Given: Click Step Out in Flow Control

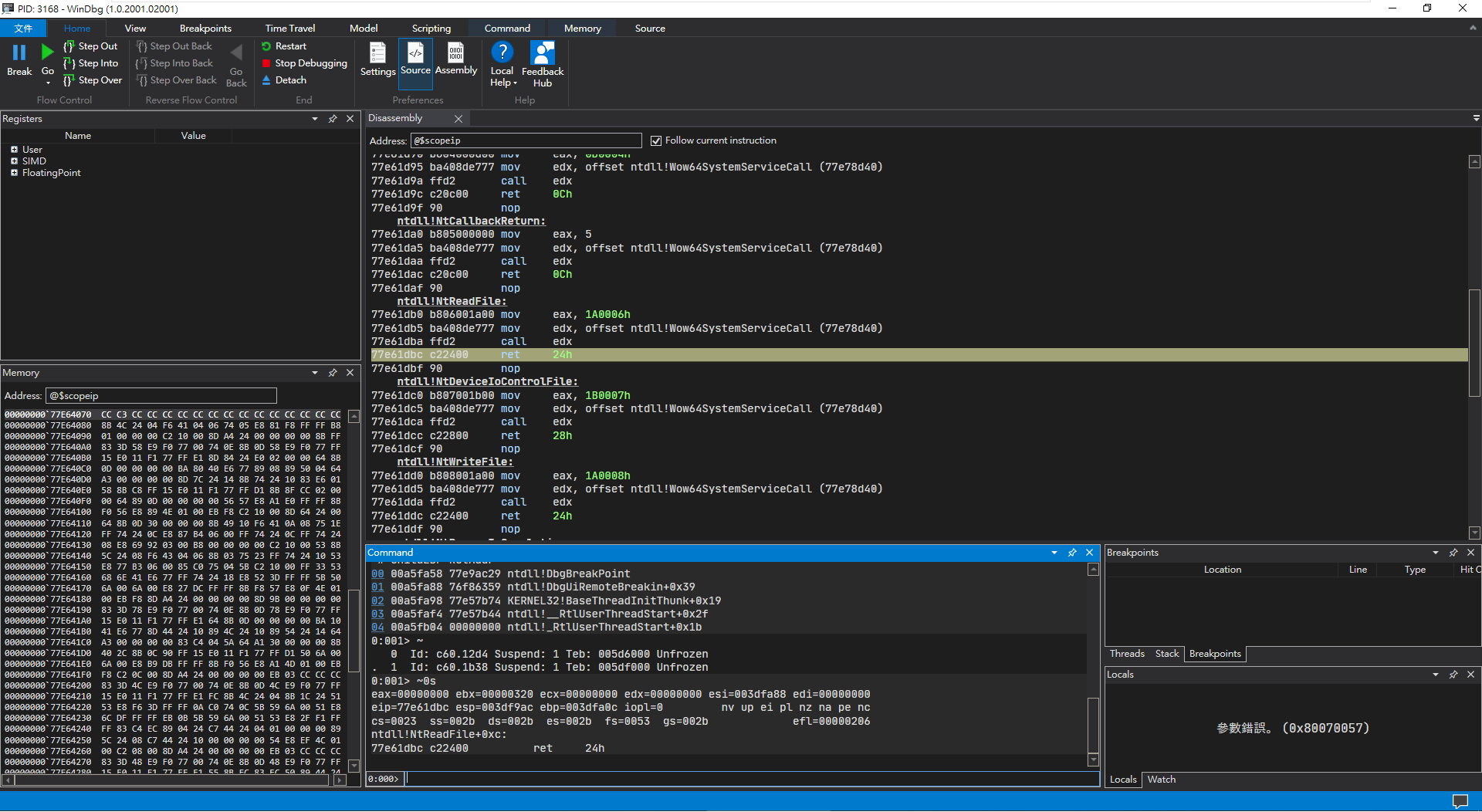Looking at the screenshot, I should [90, 46].
